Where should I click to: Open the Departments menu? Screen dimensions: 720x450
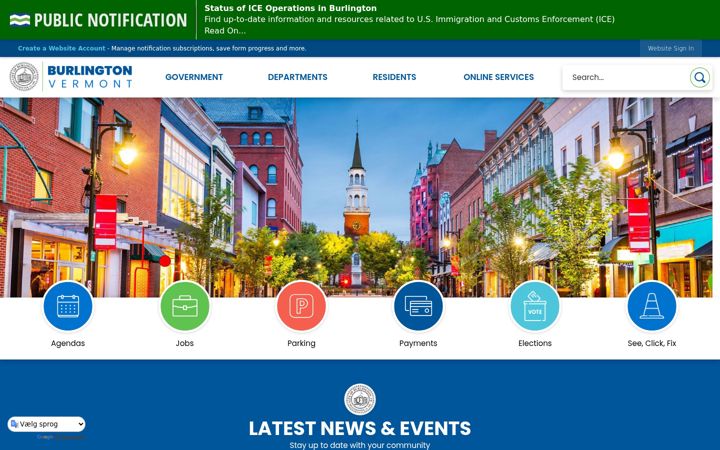point(298,77)
